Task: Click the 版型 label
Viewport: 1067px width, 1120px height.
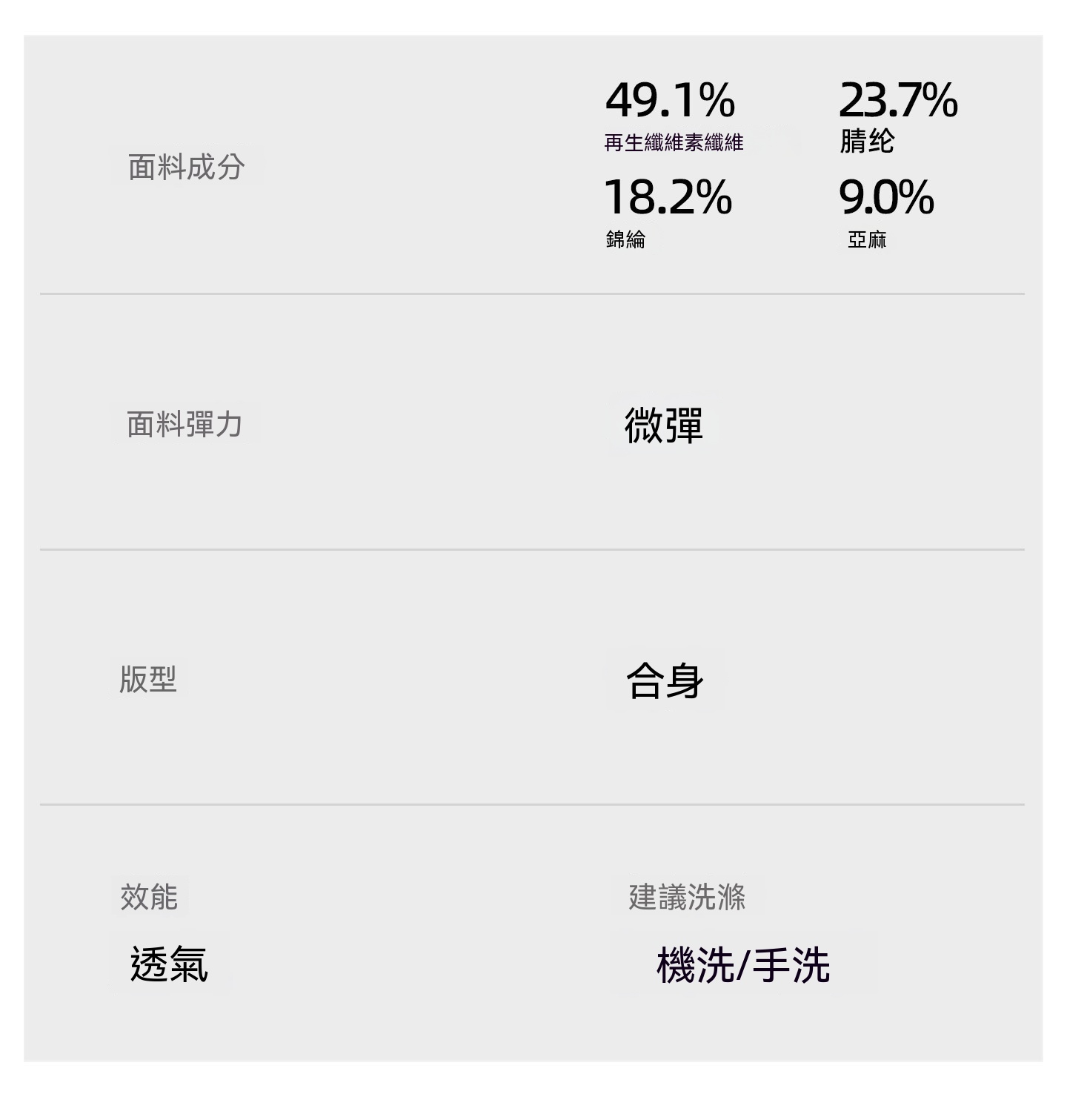Action: tap(147, 679)
